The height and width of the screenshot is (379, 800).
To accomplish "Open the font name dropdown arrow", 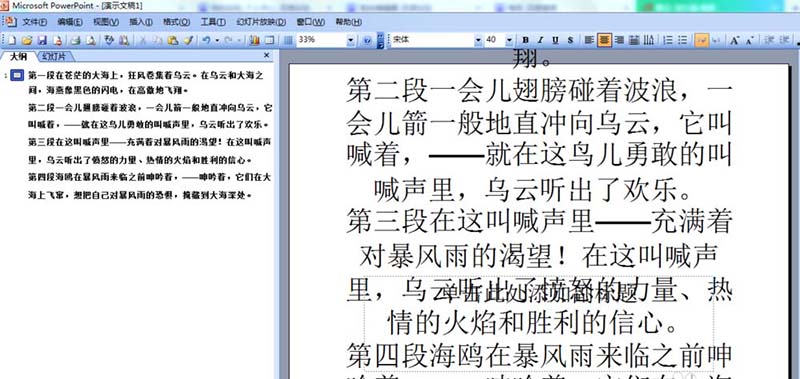I will (x=478, y=40).
